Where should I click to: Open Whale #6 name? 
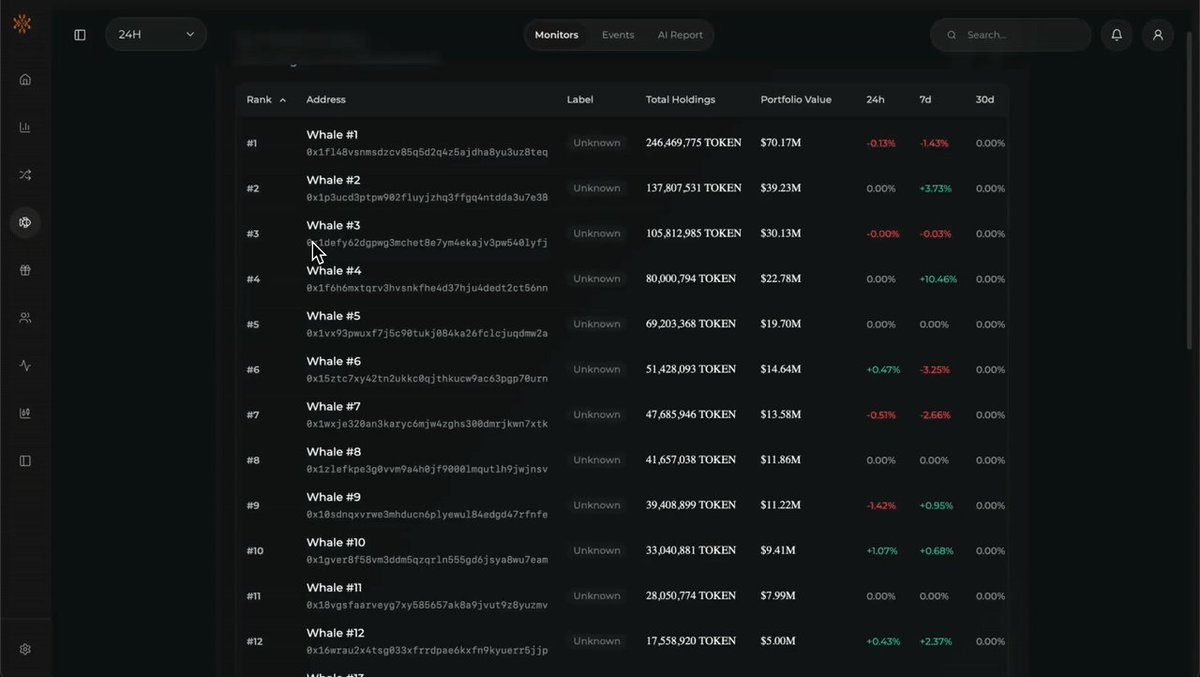coord(333,361)
